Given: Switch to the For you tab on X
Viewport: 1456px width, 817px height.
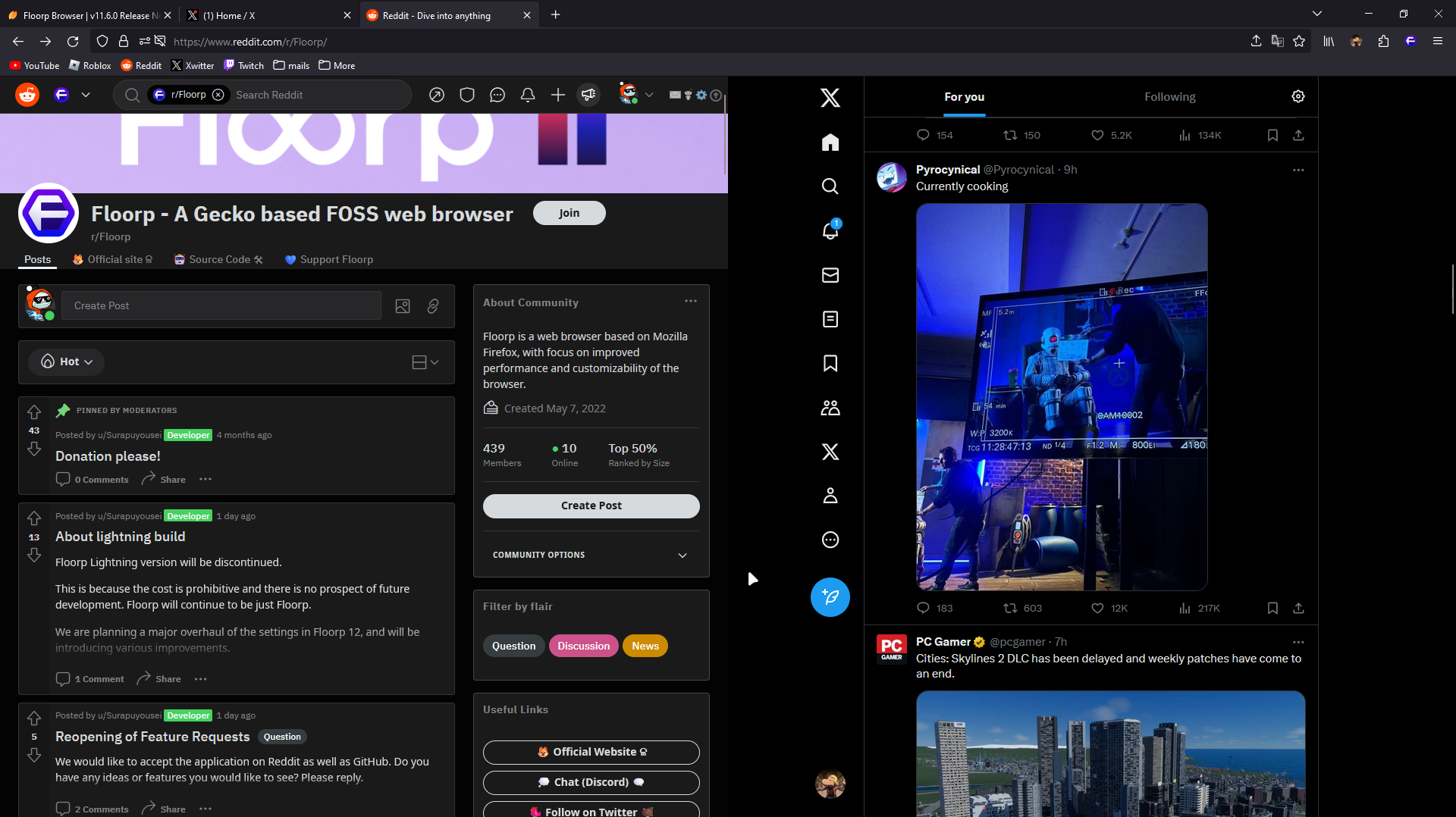Looking at the screenshot, I should pos(964,97).
